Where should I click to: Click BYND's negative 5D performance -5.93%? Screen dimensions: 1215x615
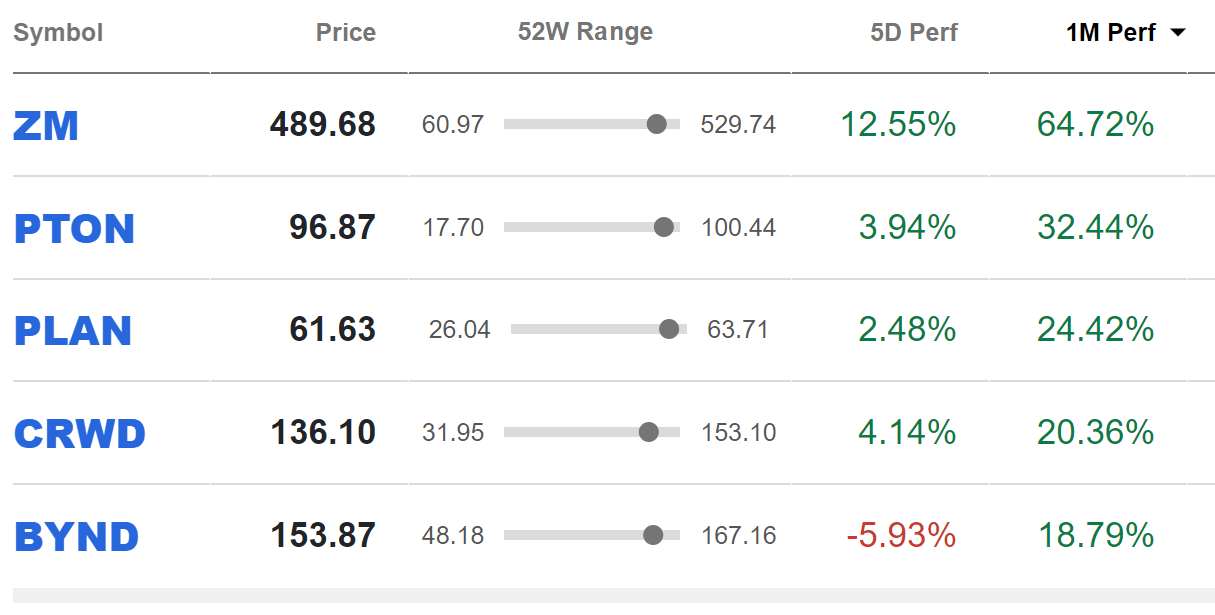tap(901, 536)
